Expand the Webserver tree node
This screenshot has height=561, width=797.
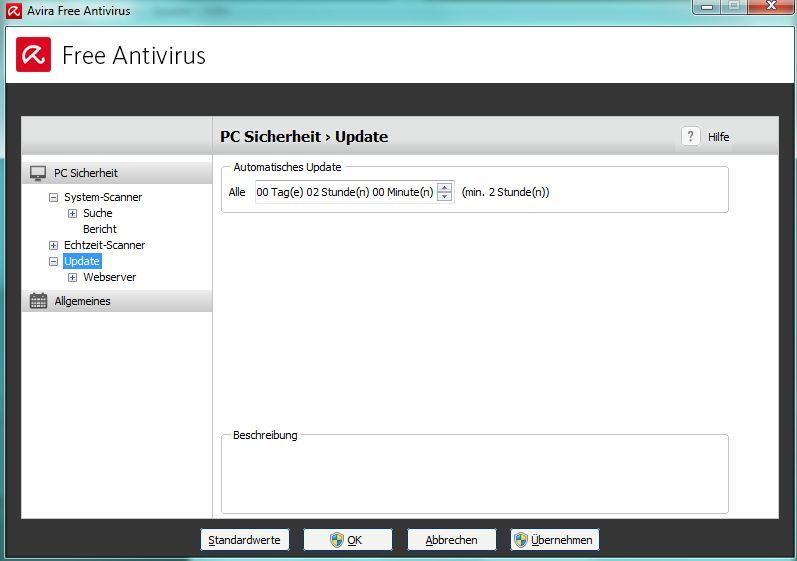pyautogui.click(x=73, y=277)
